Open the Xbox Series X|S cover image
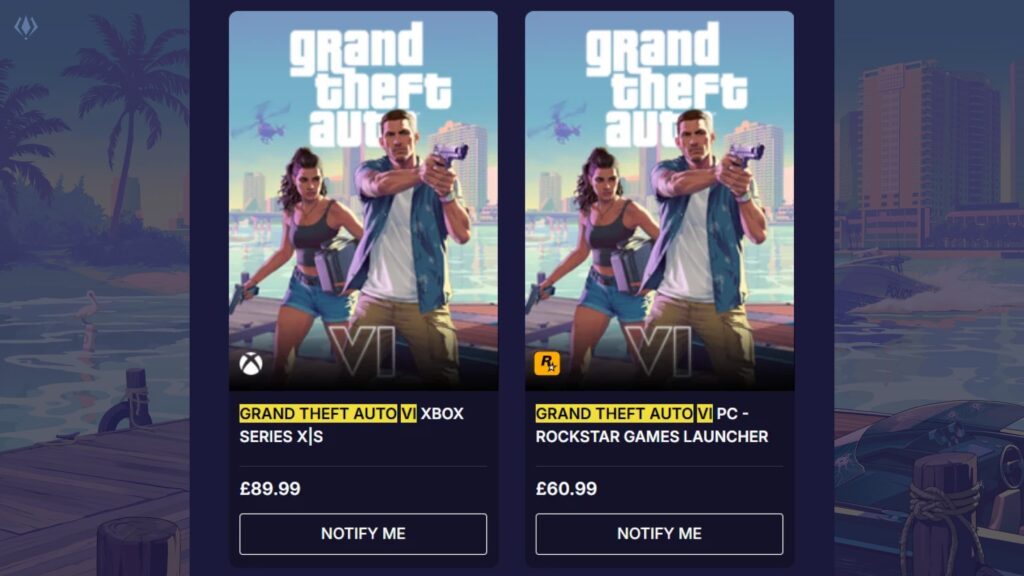The image size is (1024, 576). point(363,200)
